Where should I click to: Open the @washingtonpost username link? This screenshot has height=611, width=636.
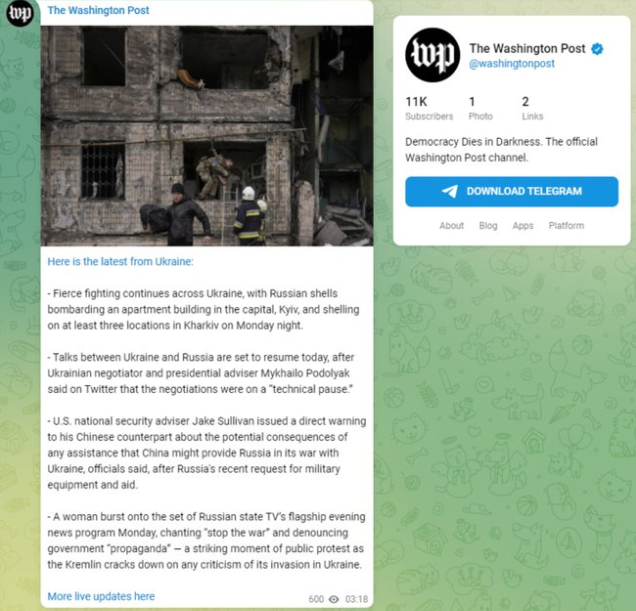(x=512, y=64)
